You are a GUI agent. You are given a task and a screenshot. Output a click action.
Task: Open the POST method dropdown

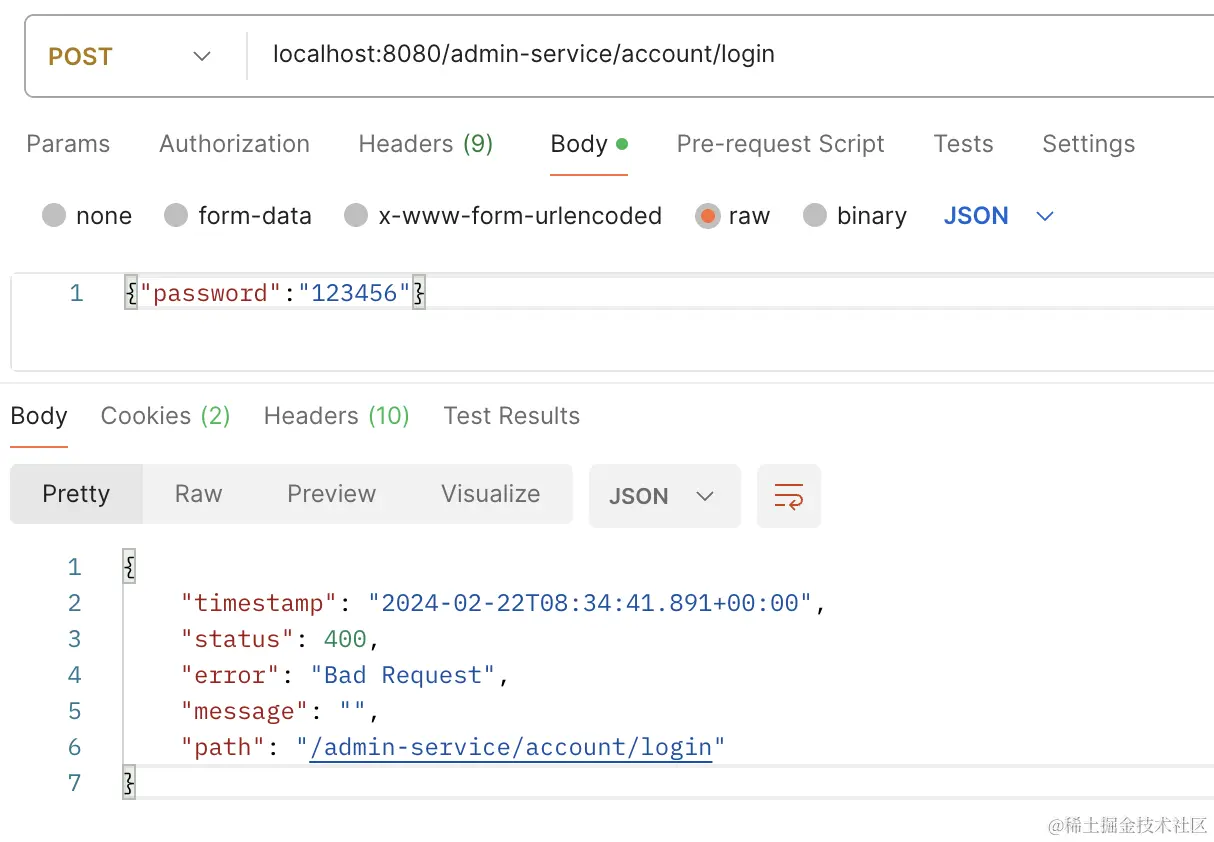pos(130,56)
